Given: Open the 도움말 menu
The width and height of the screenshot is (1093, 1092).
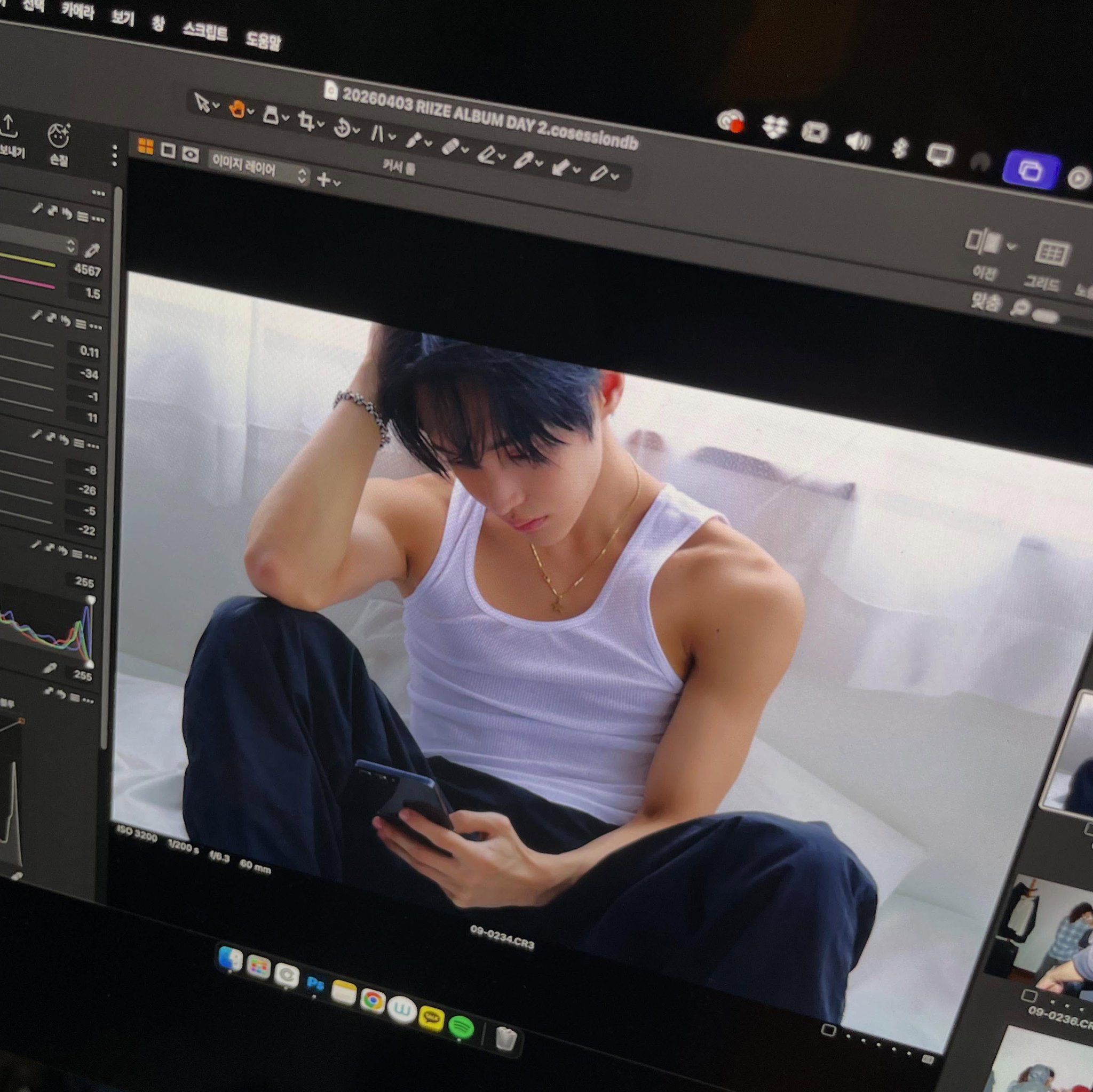Looking at the screenshot, I should [263, 41].
